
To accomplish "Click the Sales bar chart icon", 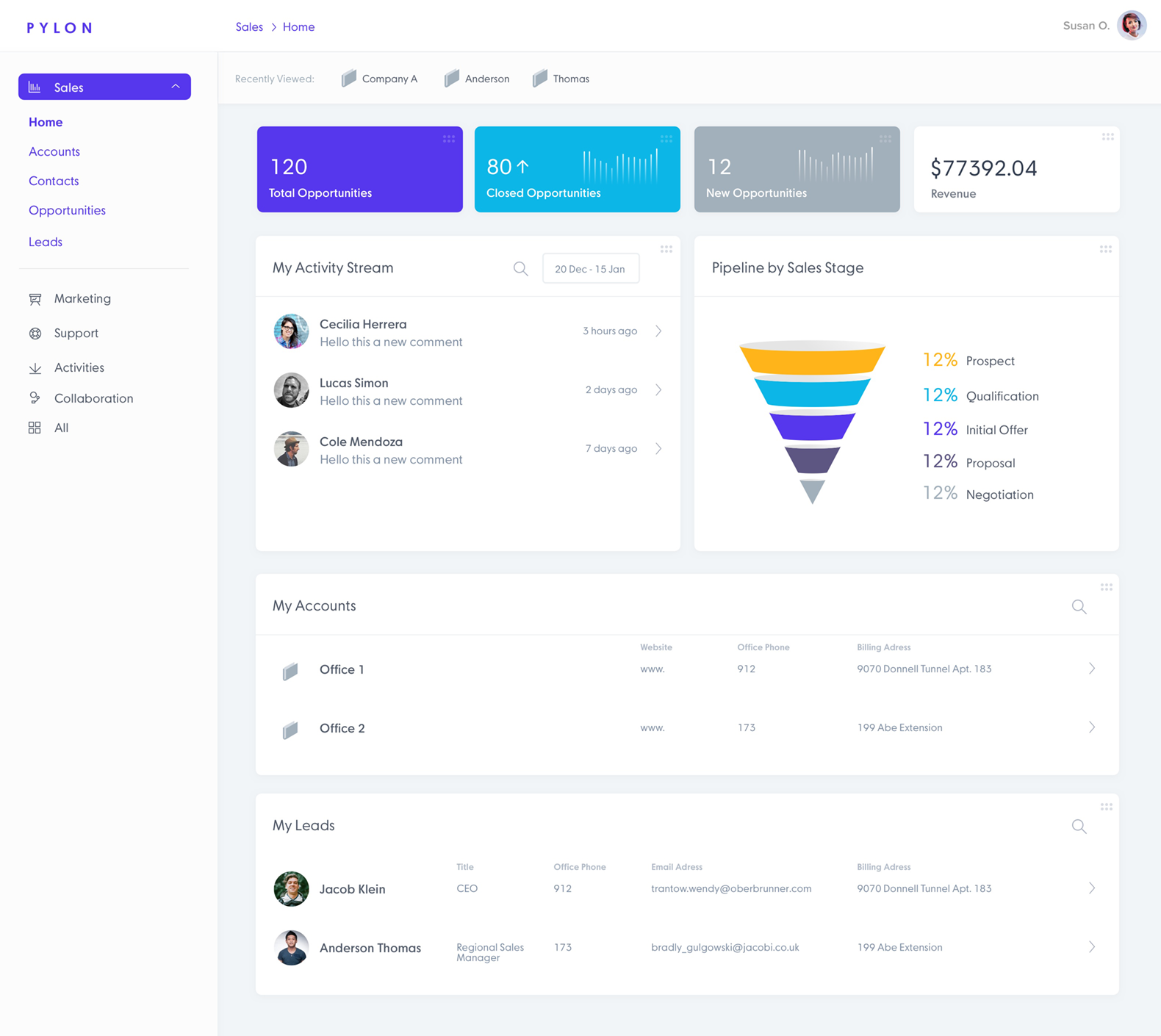I will (x=35, y=87).
